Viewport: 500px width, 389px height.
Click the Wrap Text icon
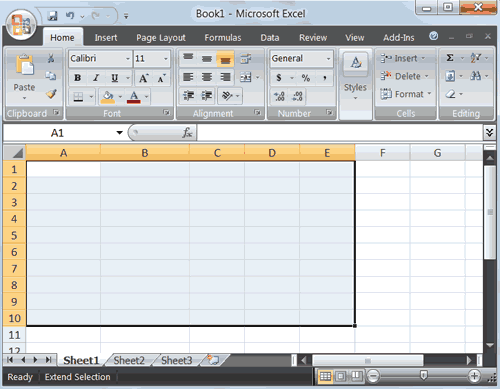[x=246, y=59]
